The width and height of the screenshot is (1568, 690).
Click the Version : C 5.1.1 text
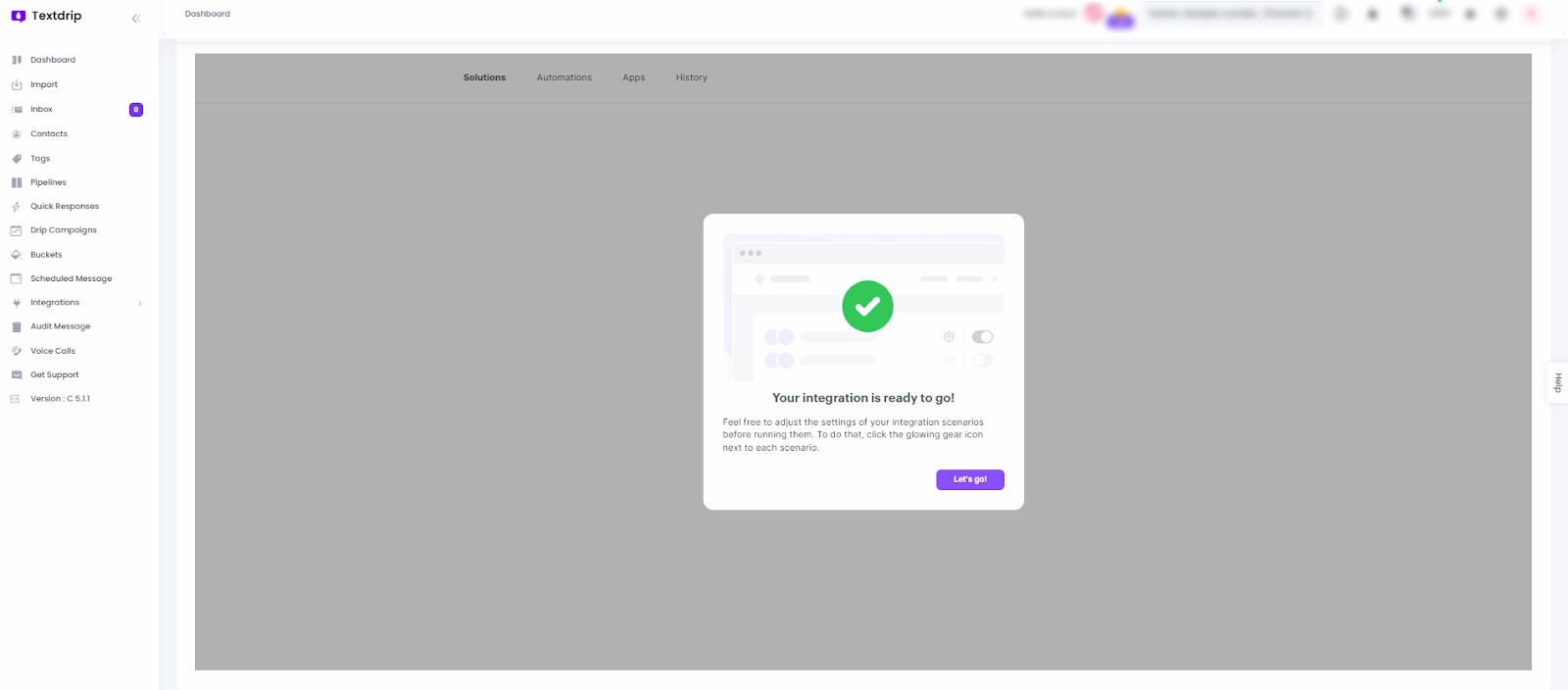(x=60, y=399)
